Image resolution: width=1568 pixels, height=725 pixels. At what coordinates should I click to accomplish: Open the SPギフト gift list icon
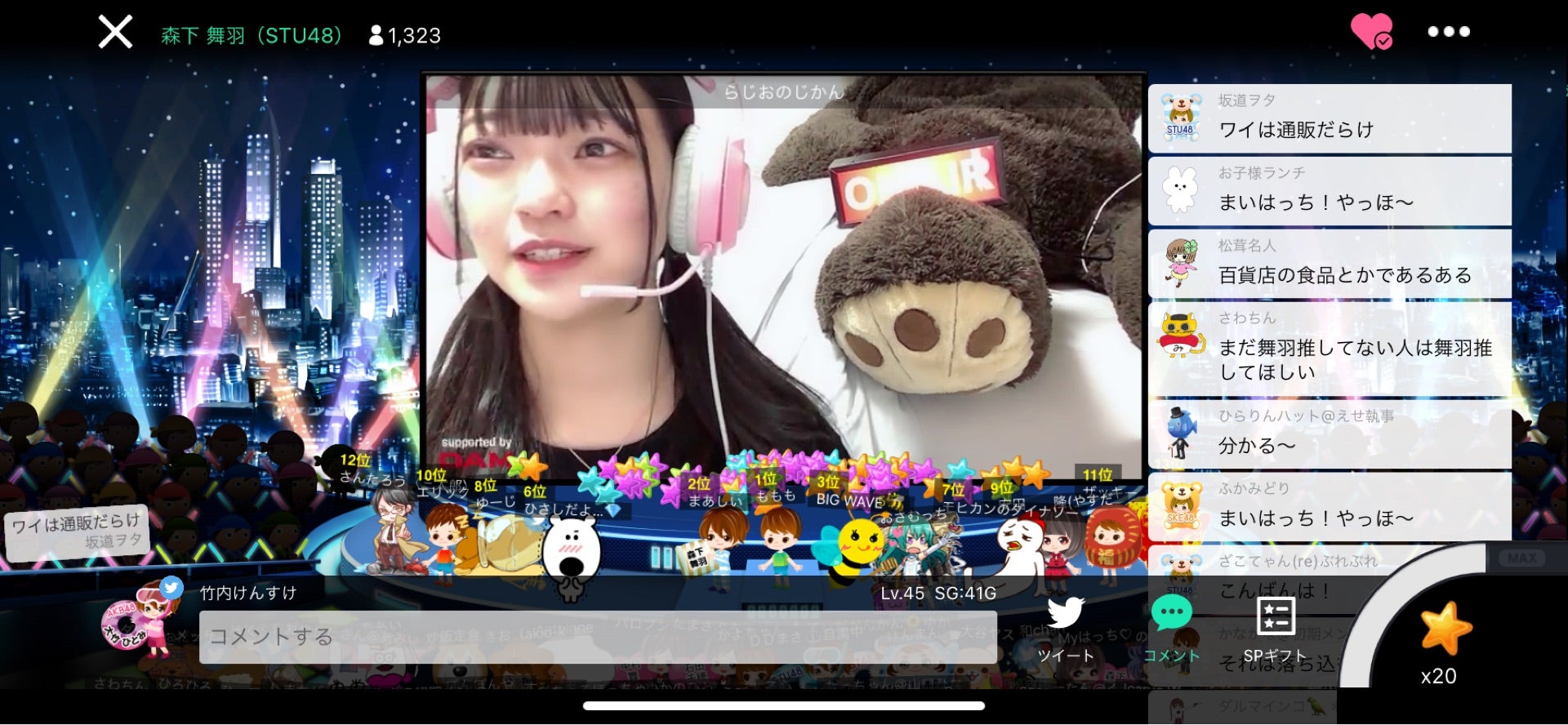tap(1275, 616)
